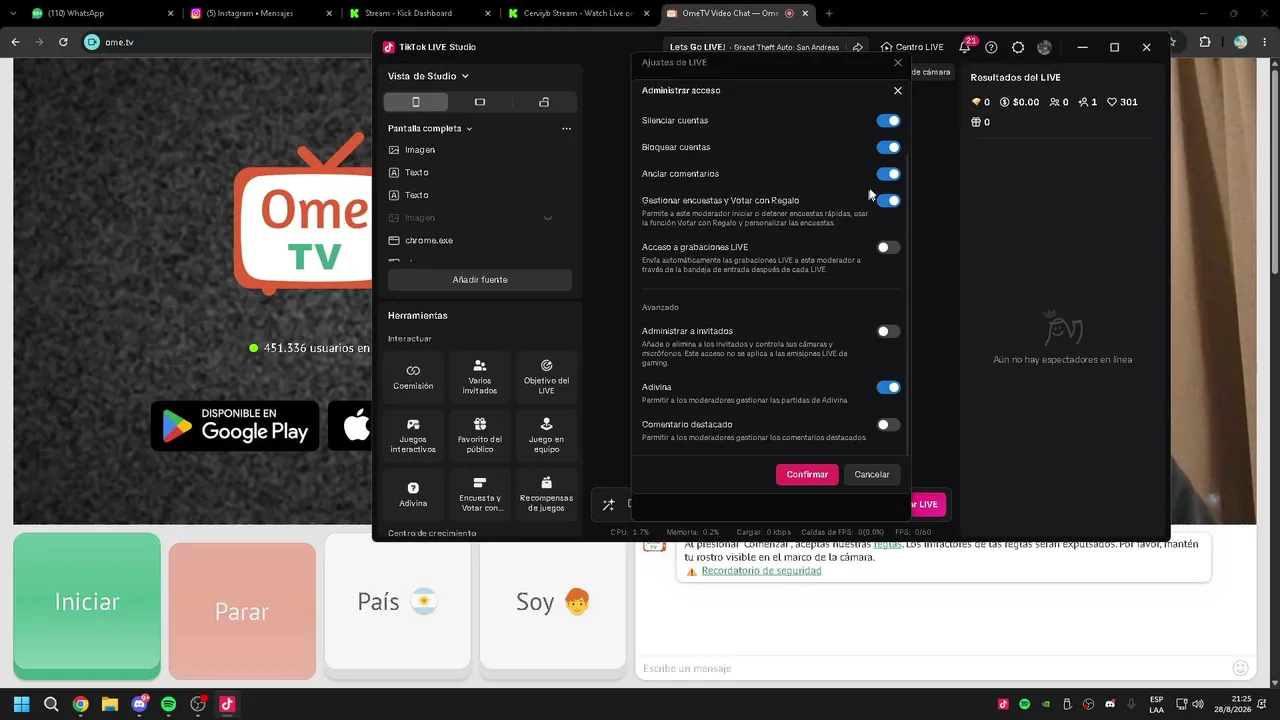Open the Soy gender selector on OmeTV
The image size is (1280, 720).
click(x=553, y=601)
